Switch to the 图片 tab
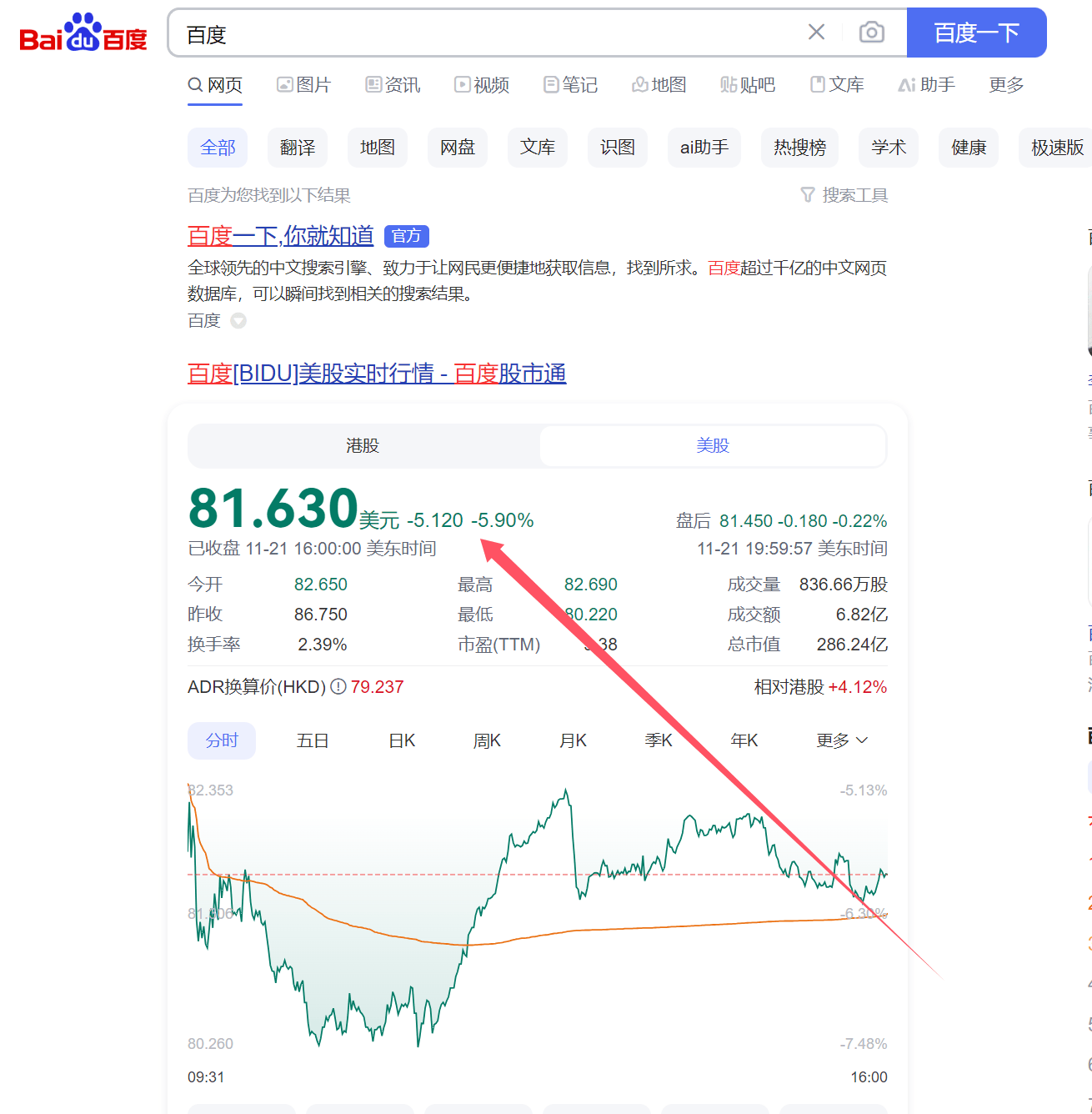This screenshot has width=1092, height=1114. (x=304, y=85)
